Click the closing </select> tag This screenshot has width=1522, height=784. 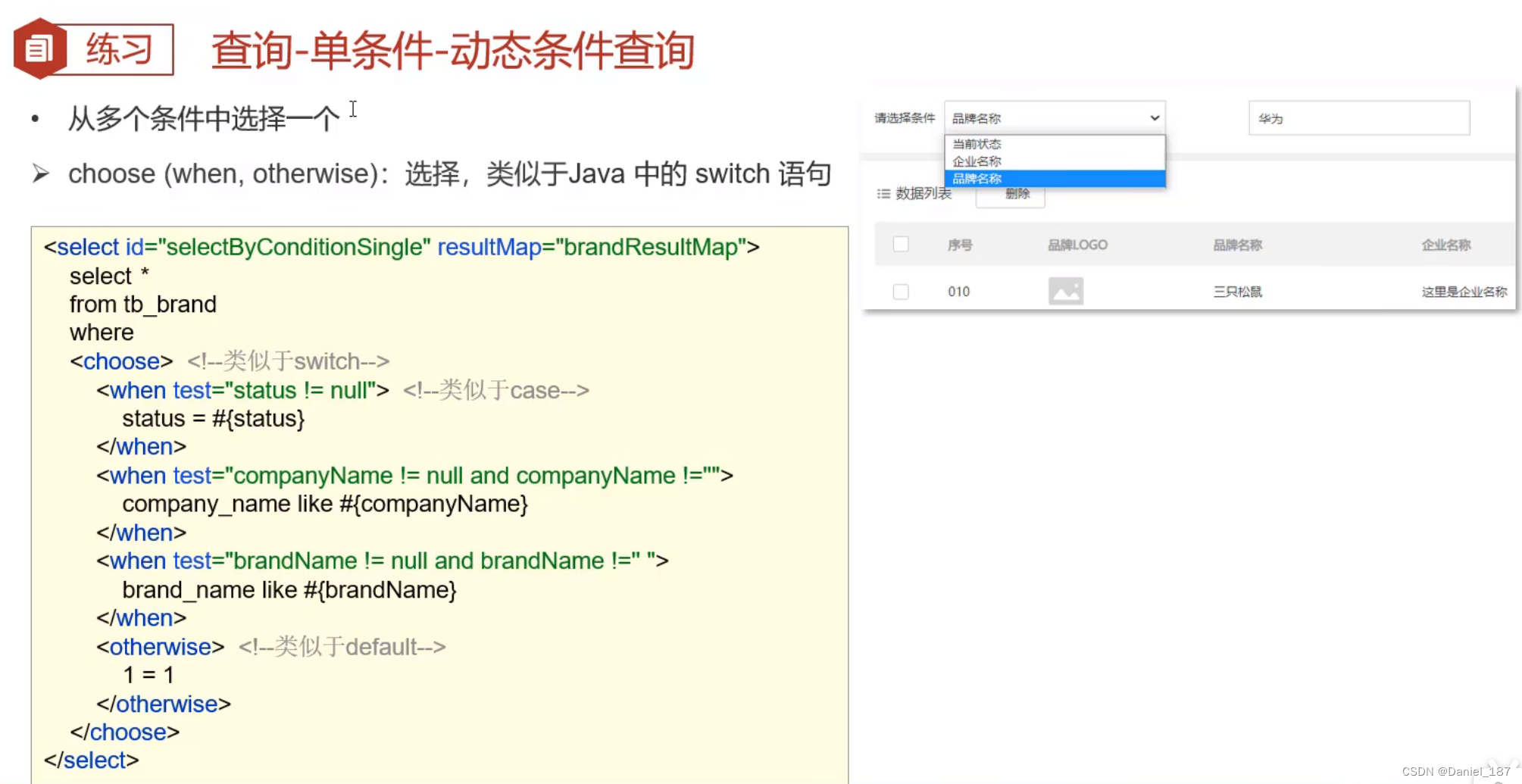click(92, 761)
